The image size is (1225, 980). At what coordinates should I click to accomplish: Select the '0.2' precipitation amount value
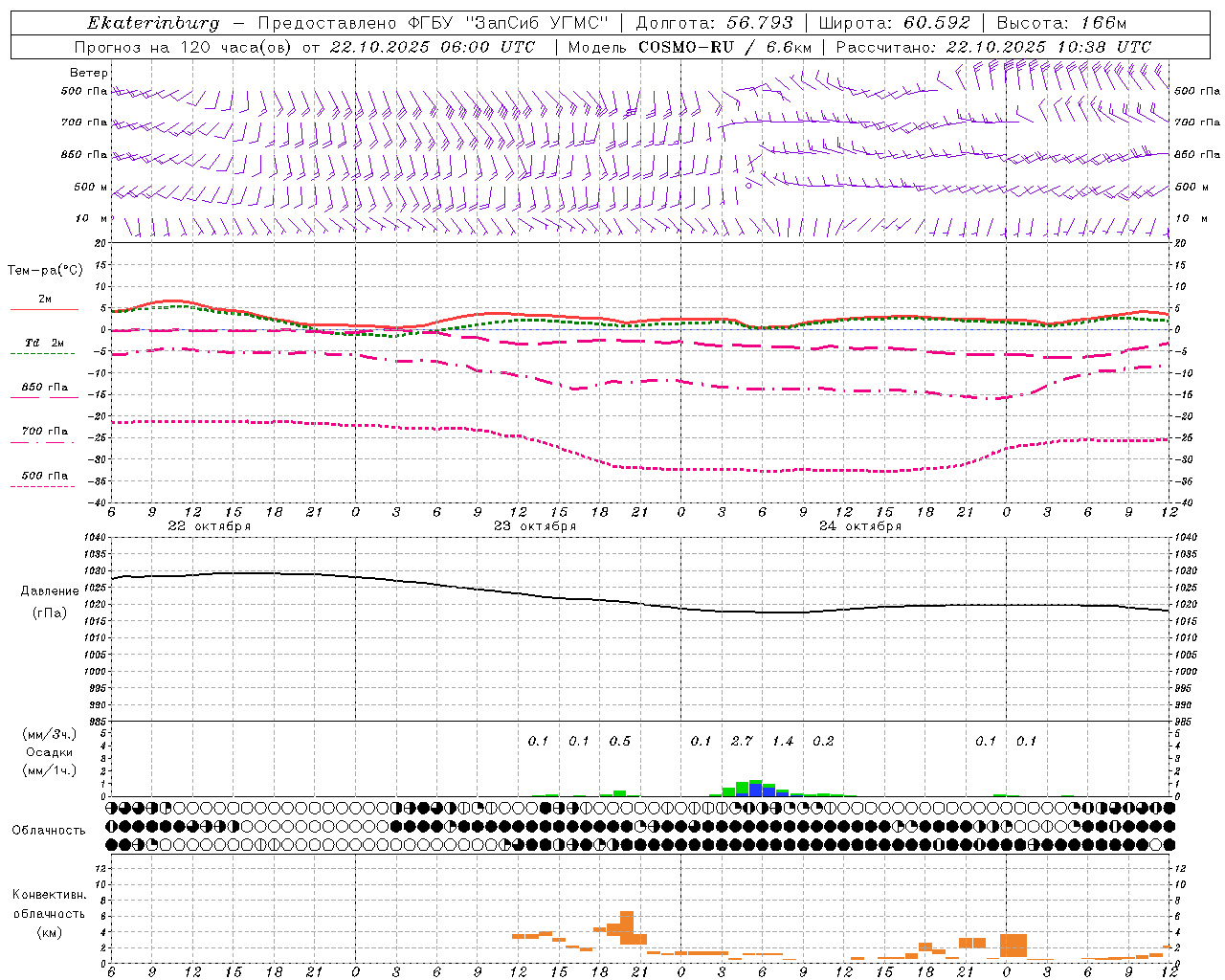(x=823, y=742)
